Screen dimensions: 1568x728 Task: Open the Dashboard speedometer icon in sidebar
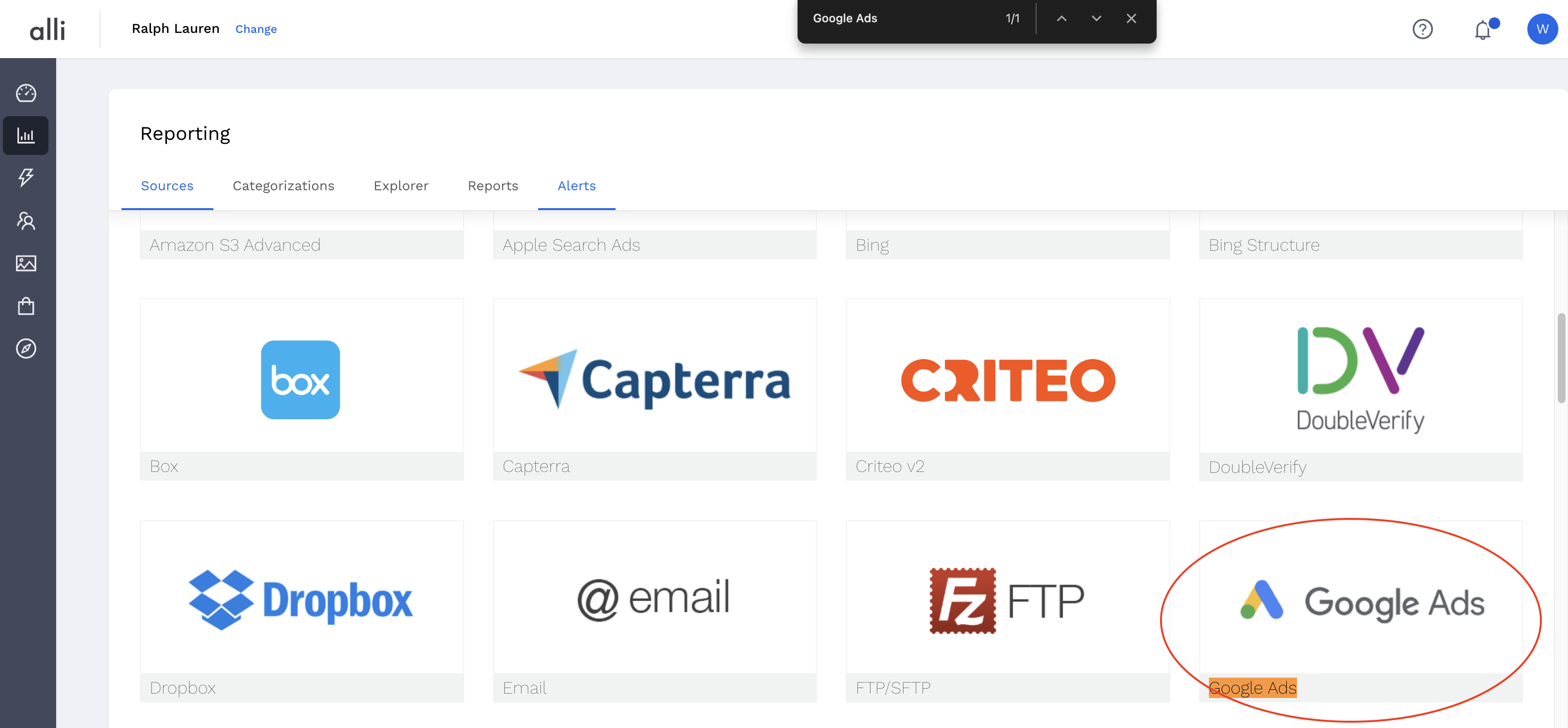[26, 93]
